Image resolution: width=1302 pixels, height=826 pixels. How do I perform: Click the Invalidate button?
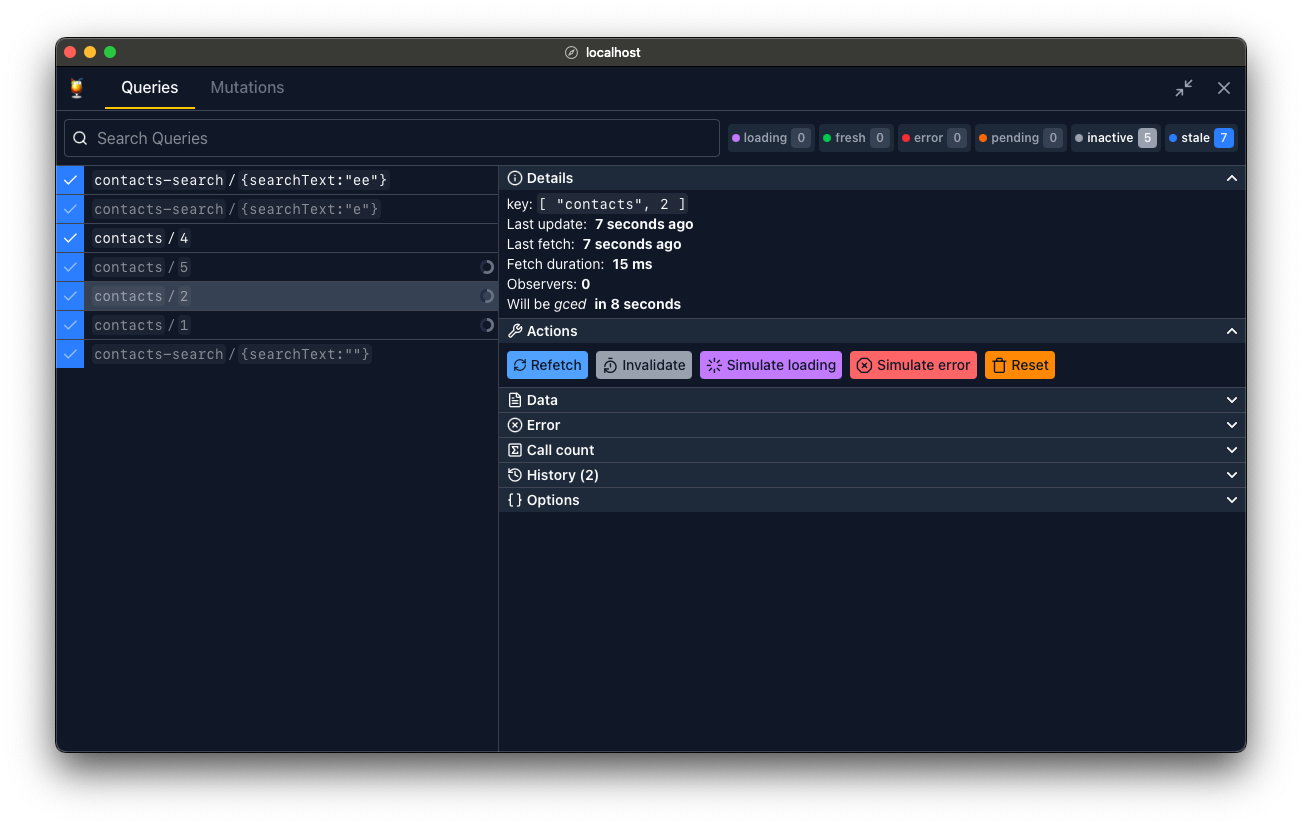pyautogui.click(x=643, y=365)
